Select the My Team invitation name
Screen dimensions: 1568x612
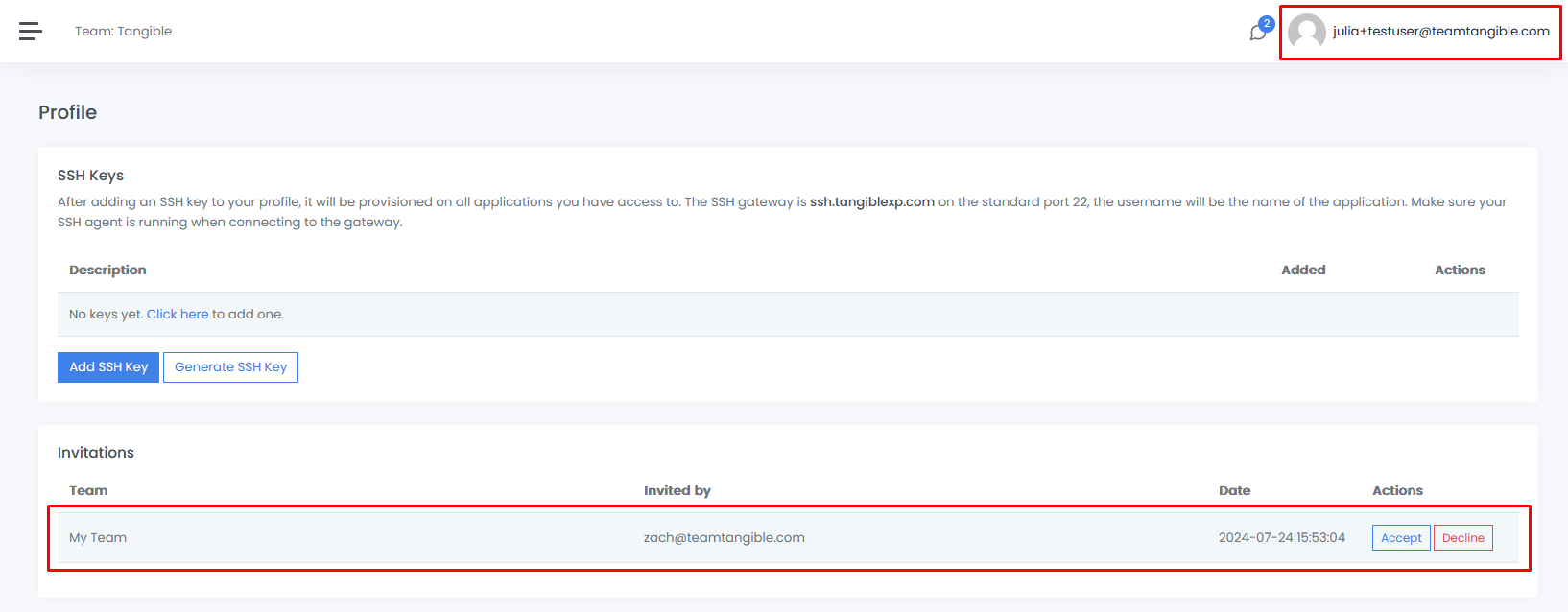click(x=98, y=538)
